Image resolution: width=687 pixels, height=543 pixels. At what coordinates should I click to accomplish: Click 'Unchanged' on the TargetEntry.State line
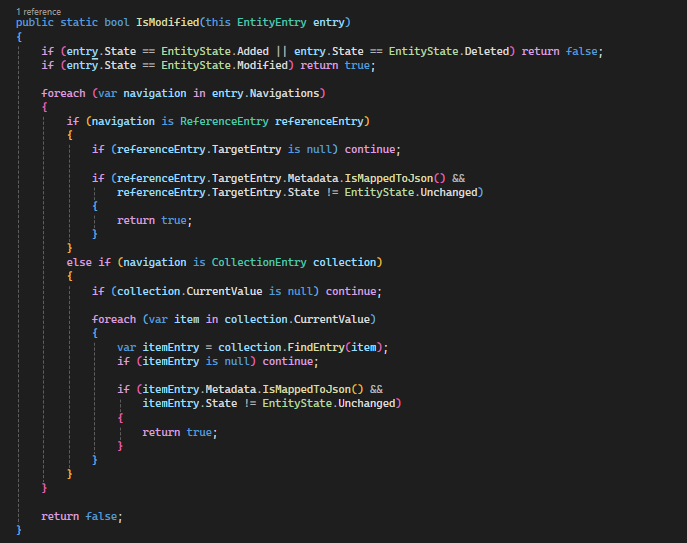tap(449, 192)
